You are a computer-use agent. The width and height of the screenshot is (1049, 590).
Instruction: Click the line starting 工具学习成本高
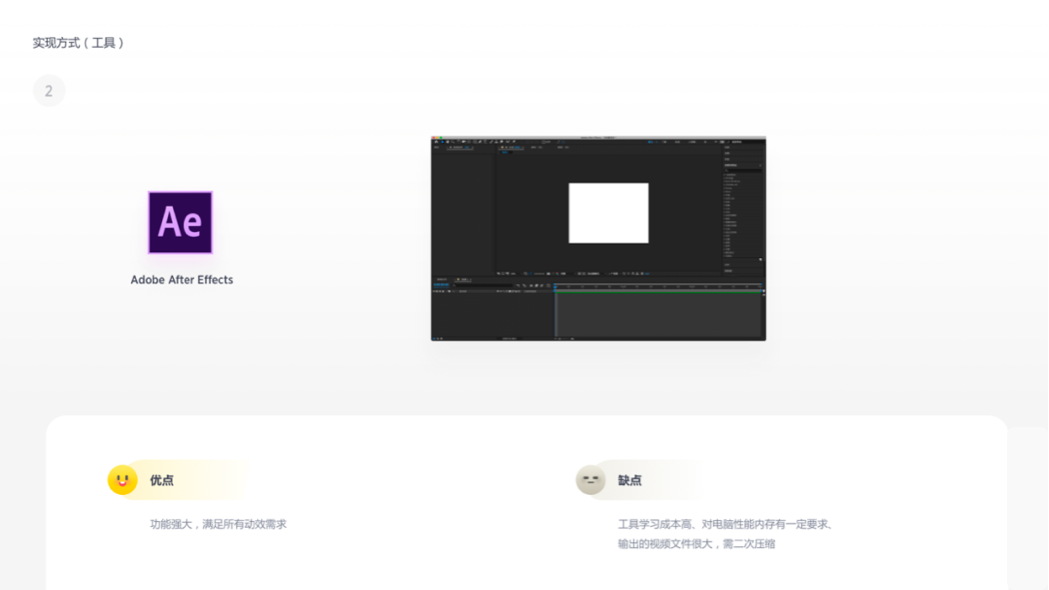click(725, 524)
